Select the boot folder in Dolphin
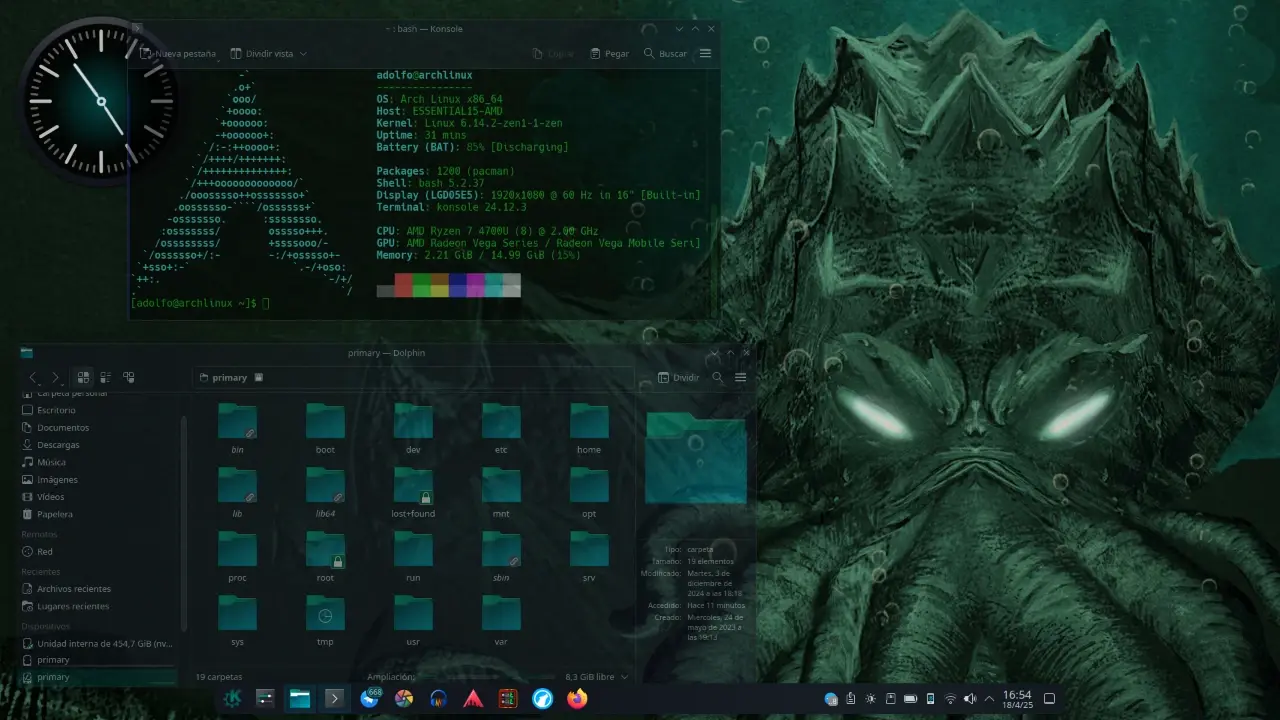This screenshot has height=720, width=1280. click(x=325, y=429)
